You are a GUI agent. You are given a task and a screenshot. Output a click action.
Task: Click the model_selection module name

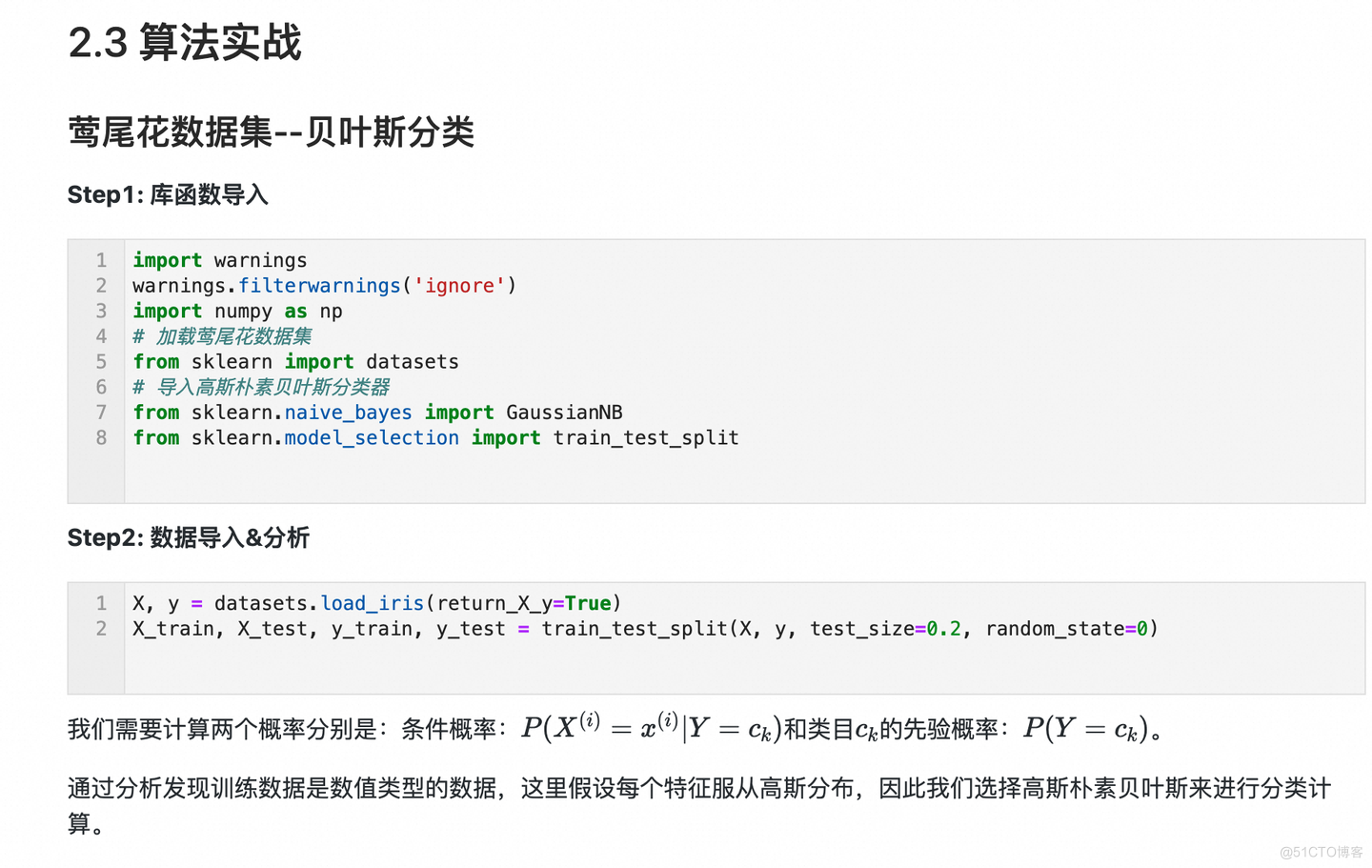372,437
